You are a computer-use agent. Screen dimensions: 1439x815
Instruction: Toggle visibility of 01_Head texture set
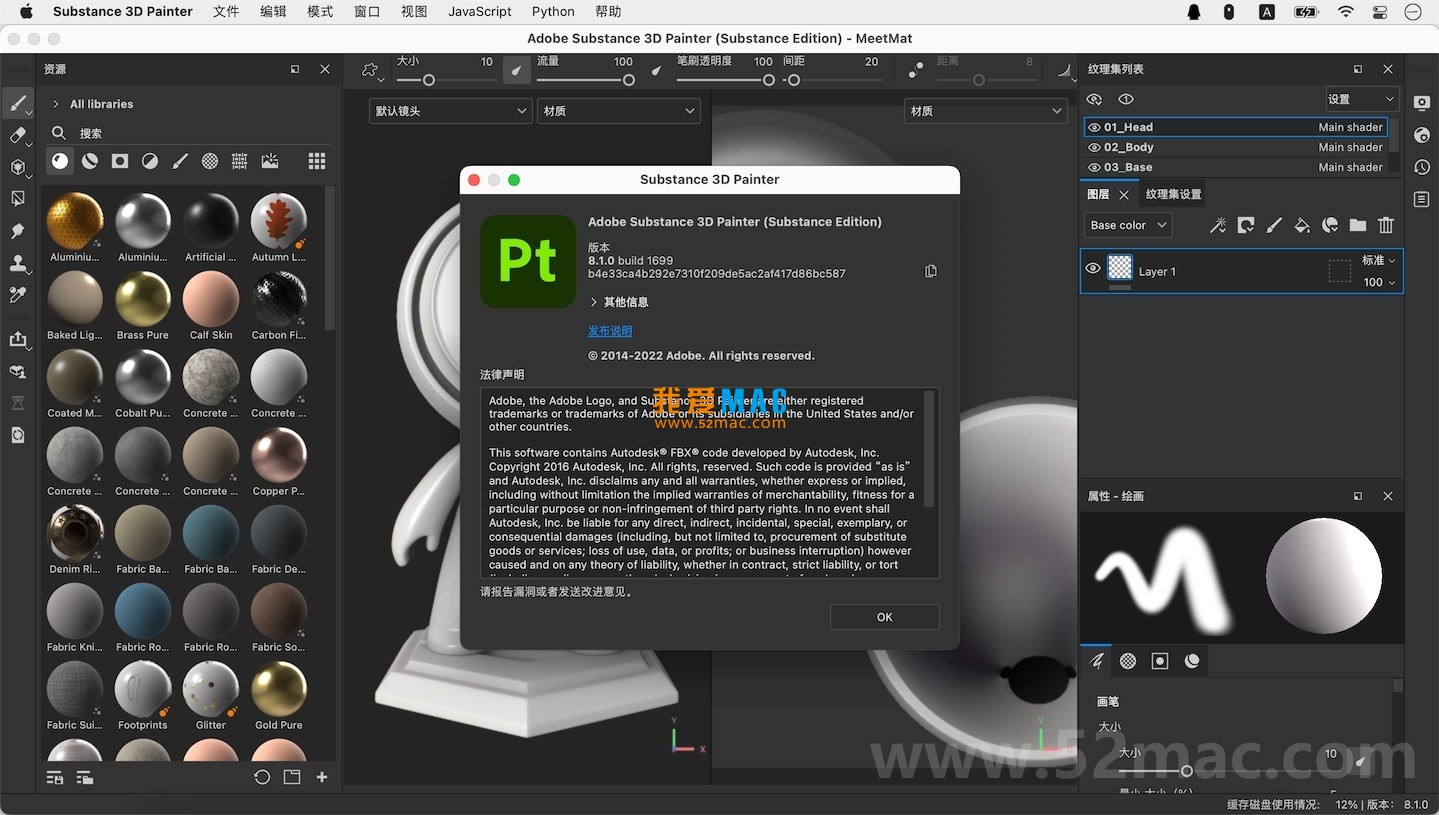click(1094, 127)
